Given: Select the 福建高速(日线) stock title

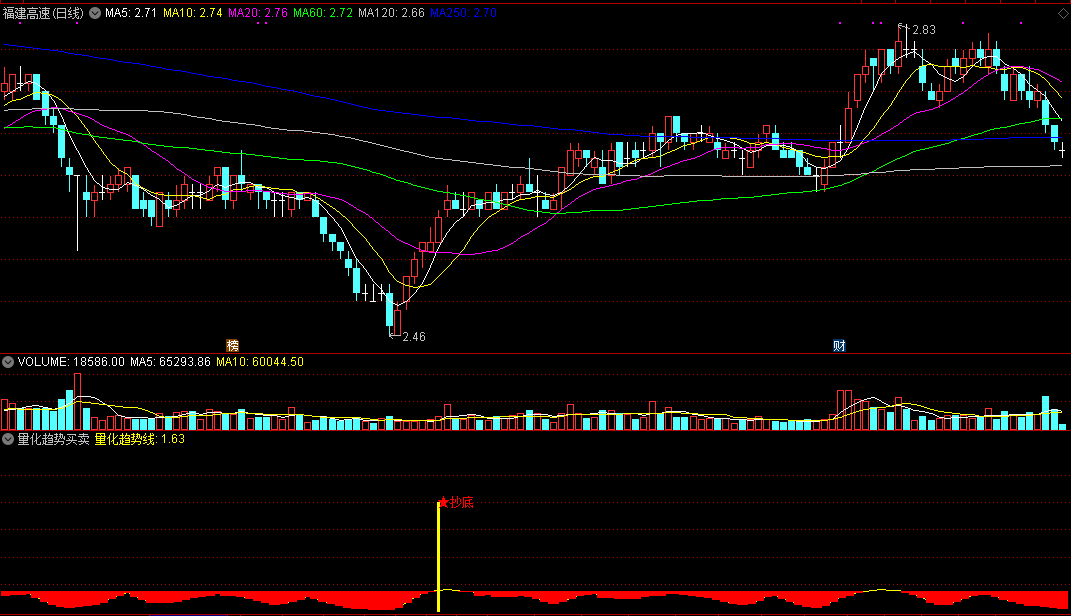Looking at the screenshot, I should [x=44, y=13].
